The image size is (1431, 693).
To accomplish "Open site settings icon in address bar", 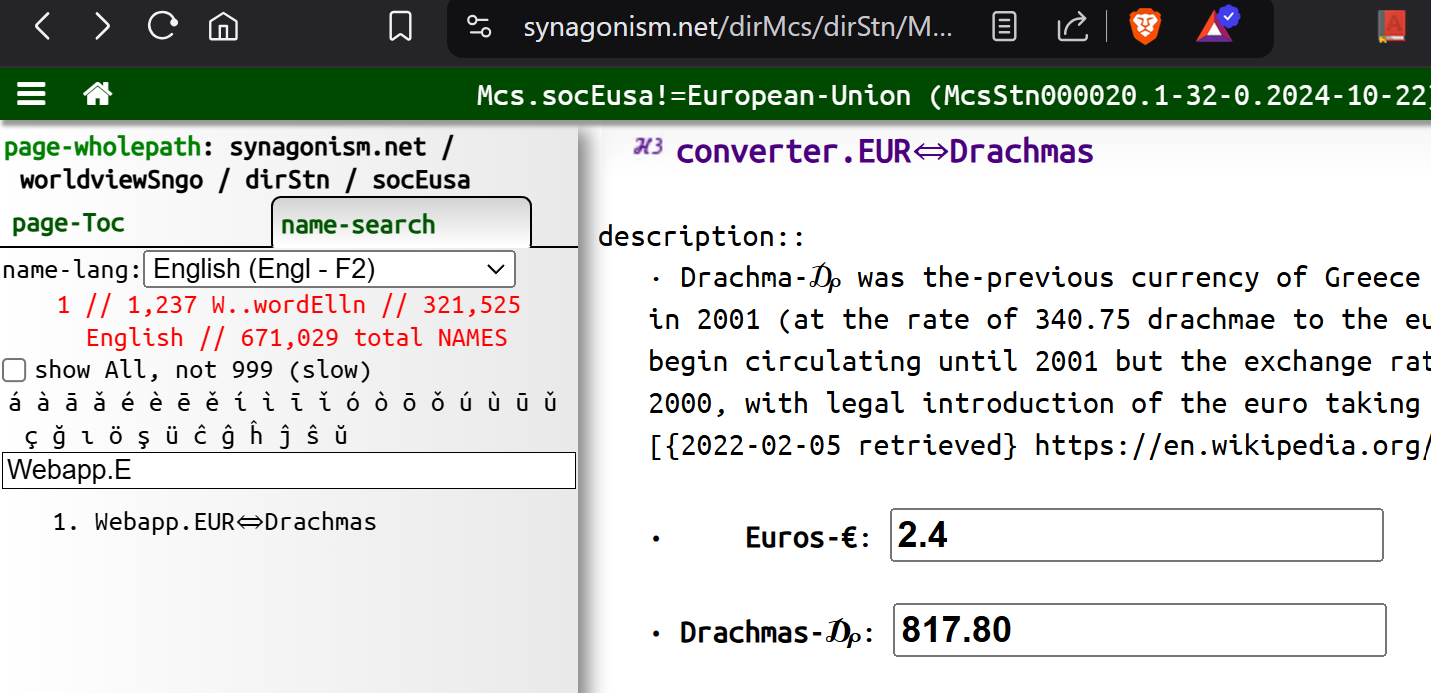I will click(479, 27).
